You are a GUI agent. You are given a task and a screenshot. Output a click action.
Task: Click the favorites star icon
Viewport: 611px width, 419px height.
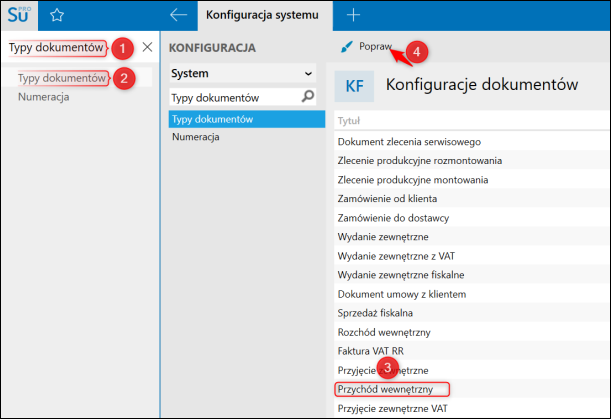(57, 15)
